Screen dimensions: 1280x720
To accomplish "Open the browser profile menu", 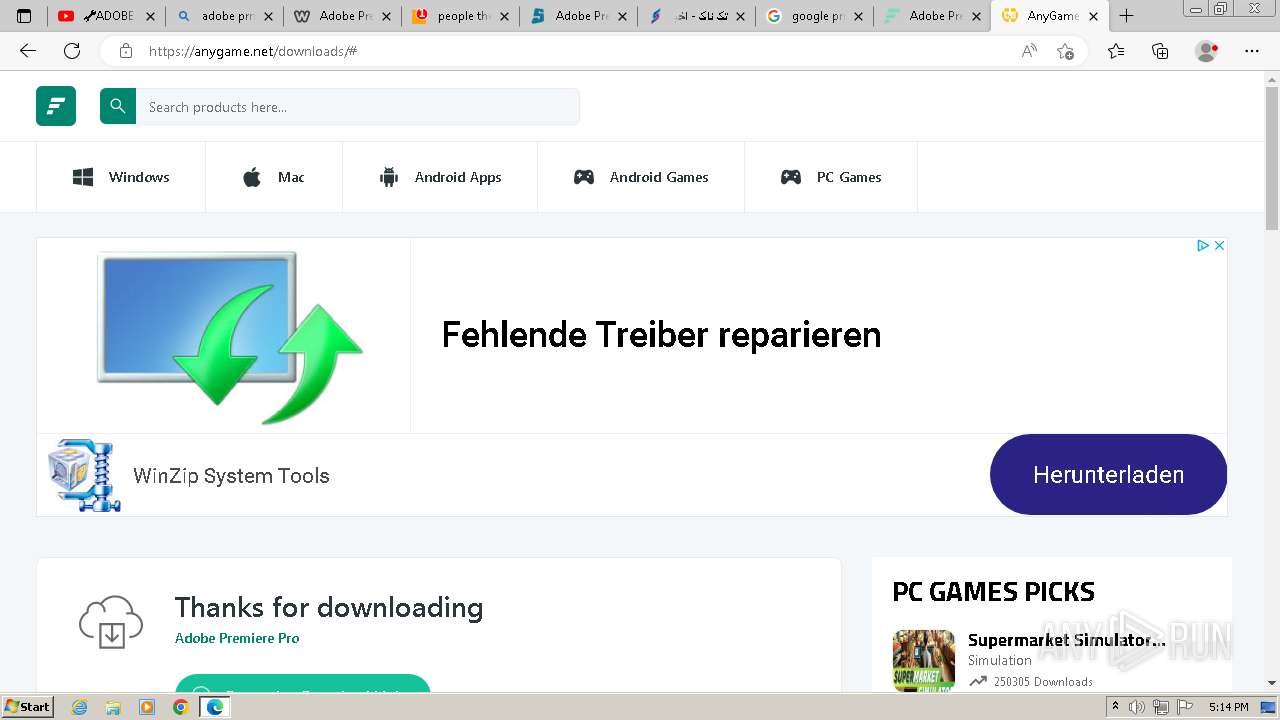I will pyautogui.click(x=1207, y=51).
